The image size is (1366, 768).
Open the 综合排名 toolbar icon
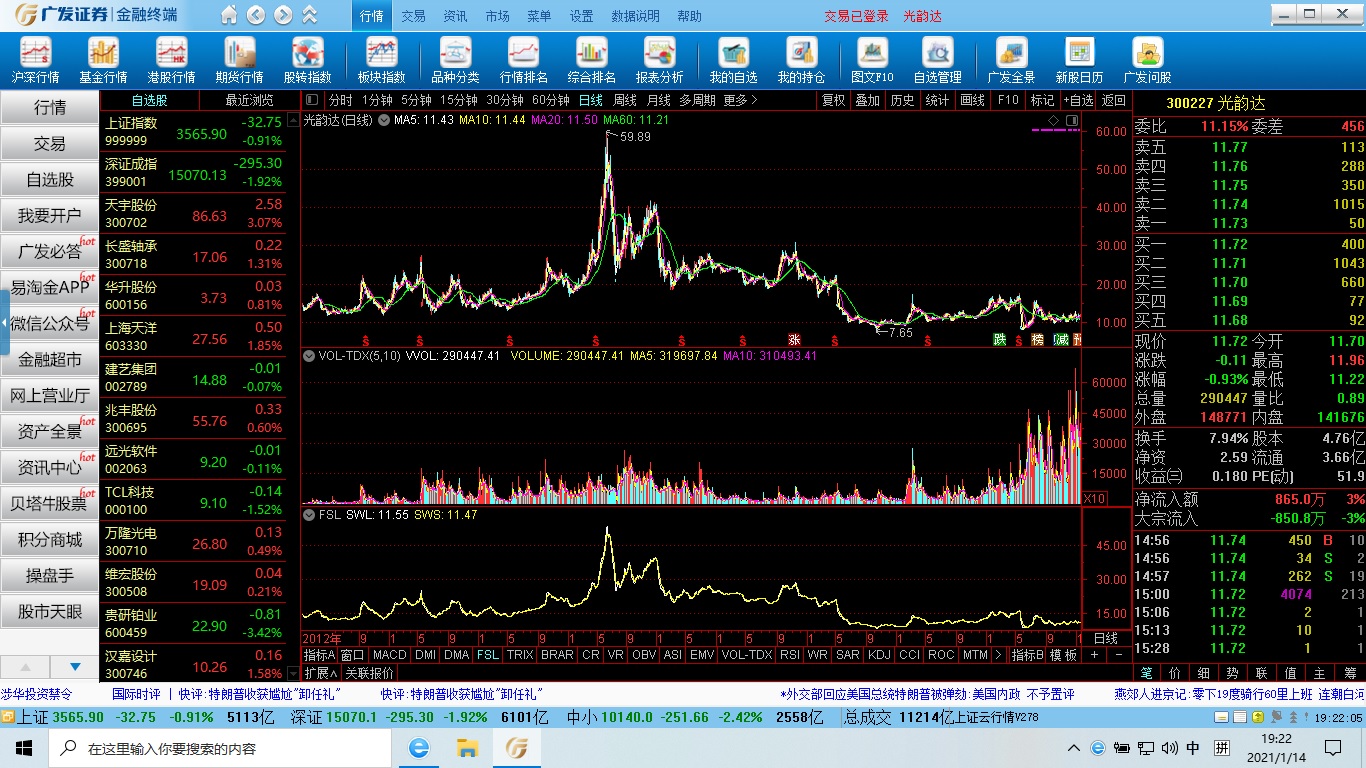[591, 61]
